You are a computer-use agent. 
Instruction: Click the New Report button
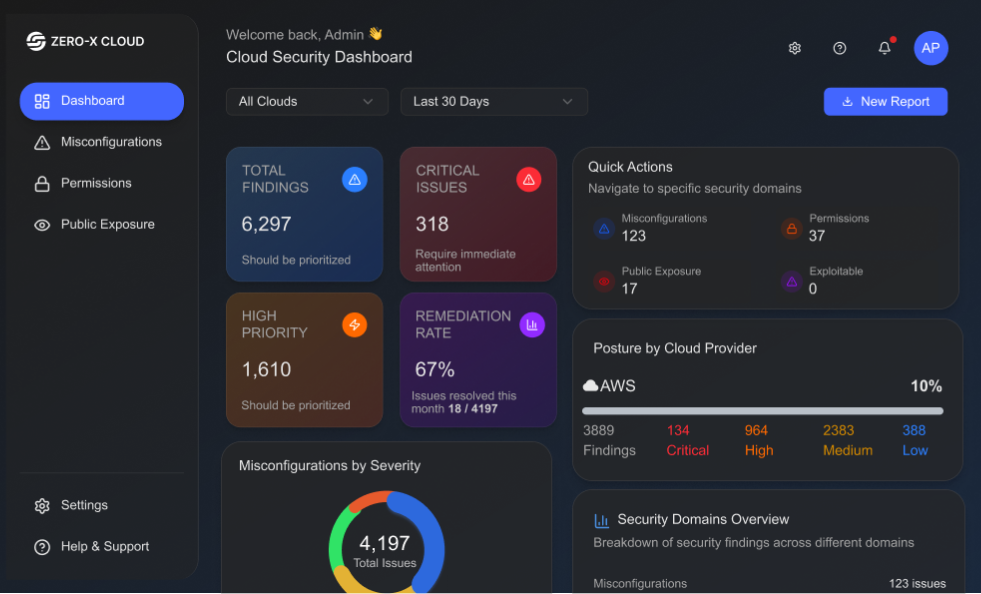[x=885, y=101]
